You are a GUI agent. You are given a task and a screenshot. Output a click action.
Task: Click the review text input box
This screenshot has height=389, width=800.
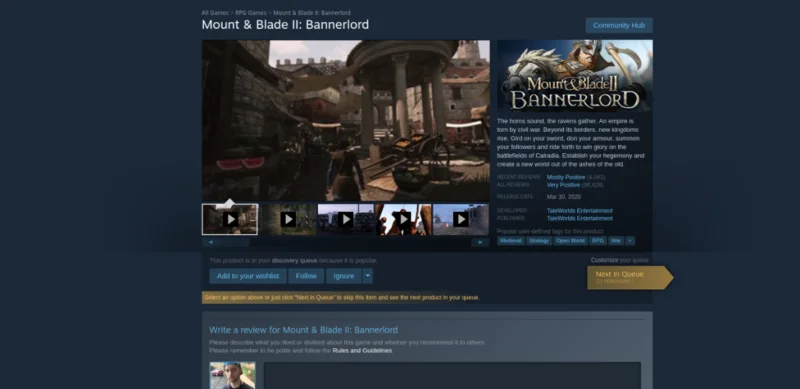(x=452, y=376)
